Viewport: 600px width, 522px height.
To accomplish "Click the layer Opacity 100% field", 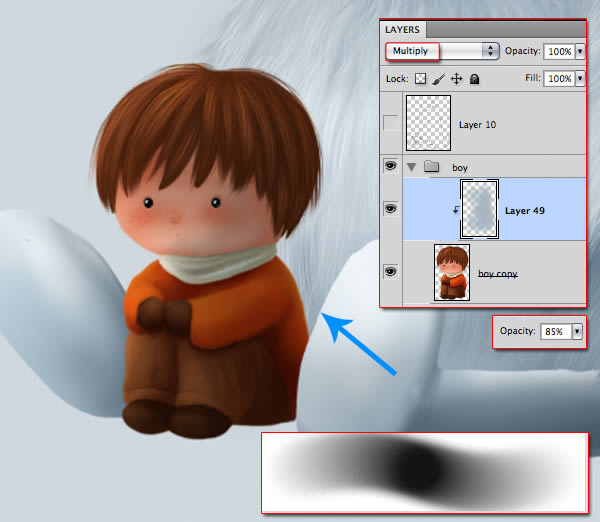I will [559, 51].
